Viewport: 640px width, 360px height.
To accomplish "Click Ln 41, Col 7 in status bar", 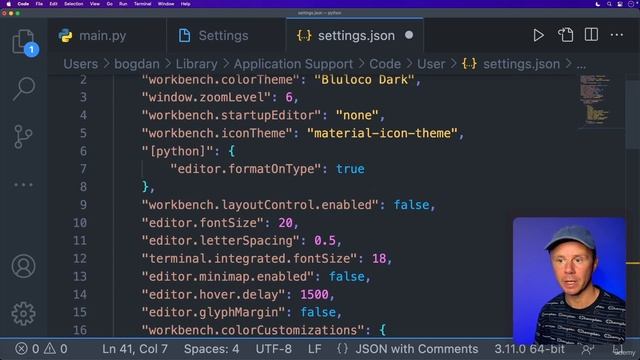I will coord(135,349).
